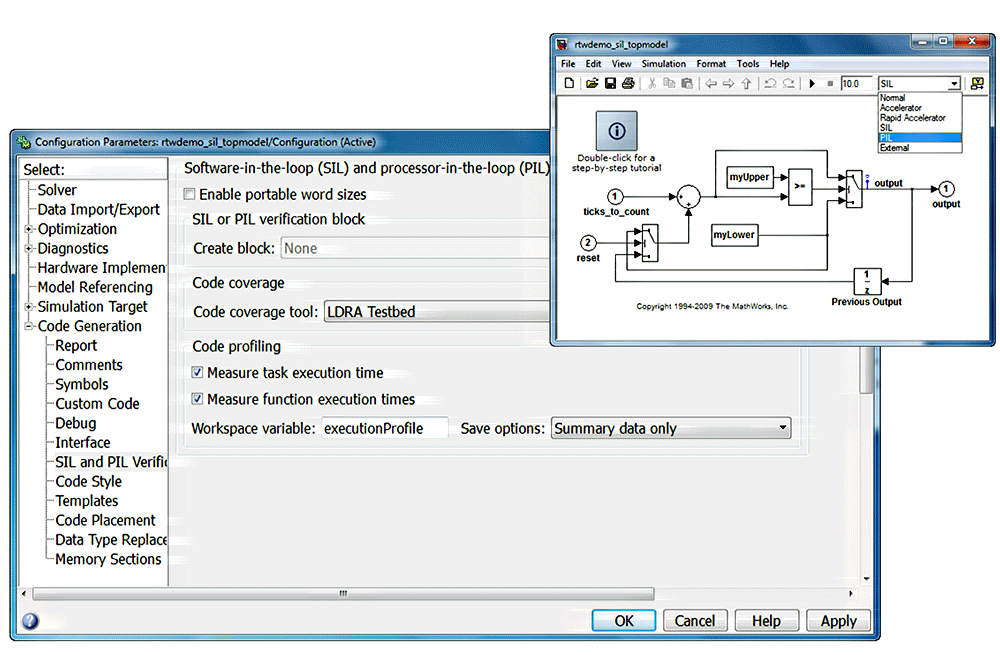Select Memory Sections in the tree

(x=108, y=559)
